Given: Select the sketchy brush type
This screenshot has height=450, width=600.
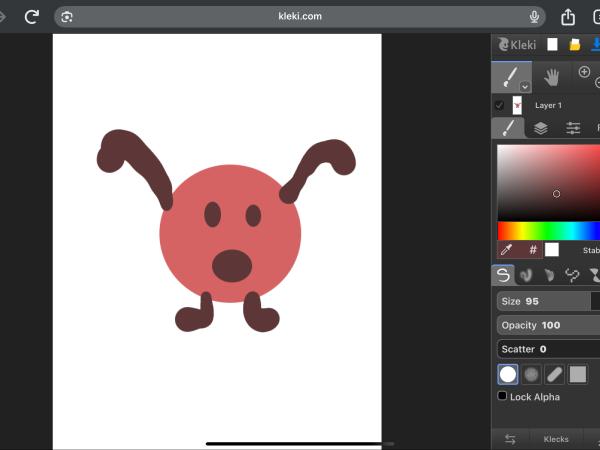Looking at the screenshot, I should click(549, 275).
